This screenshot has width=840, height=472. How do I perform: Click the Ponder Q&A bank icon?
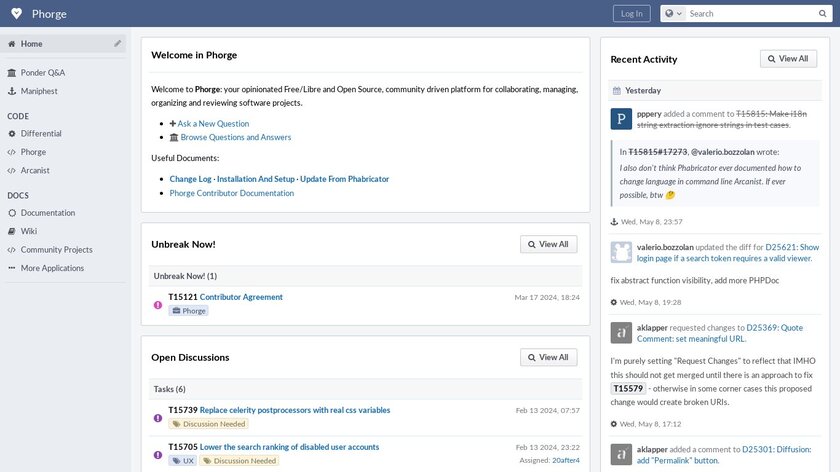[x=12, y=72]
